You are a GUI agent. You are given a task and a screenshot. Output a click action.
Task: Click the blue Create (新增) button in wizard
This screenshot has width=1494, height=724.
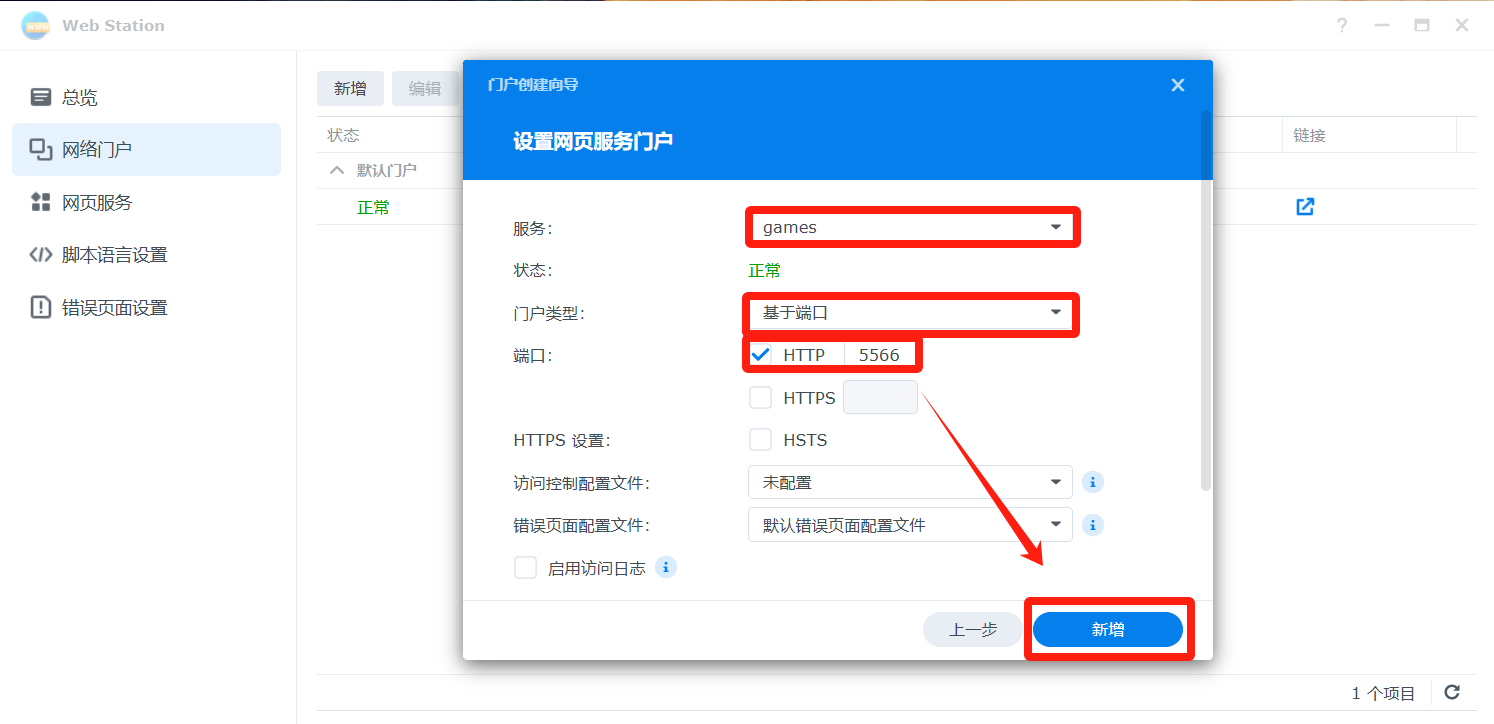coord(1107,630)
